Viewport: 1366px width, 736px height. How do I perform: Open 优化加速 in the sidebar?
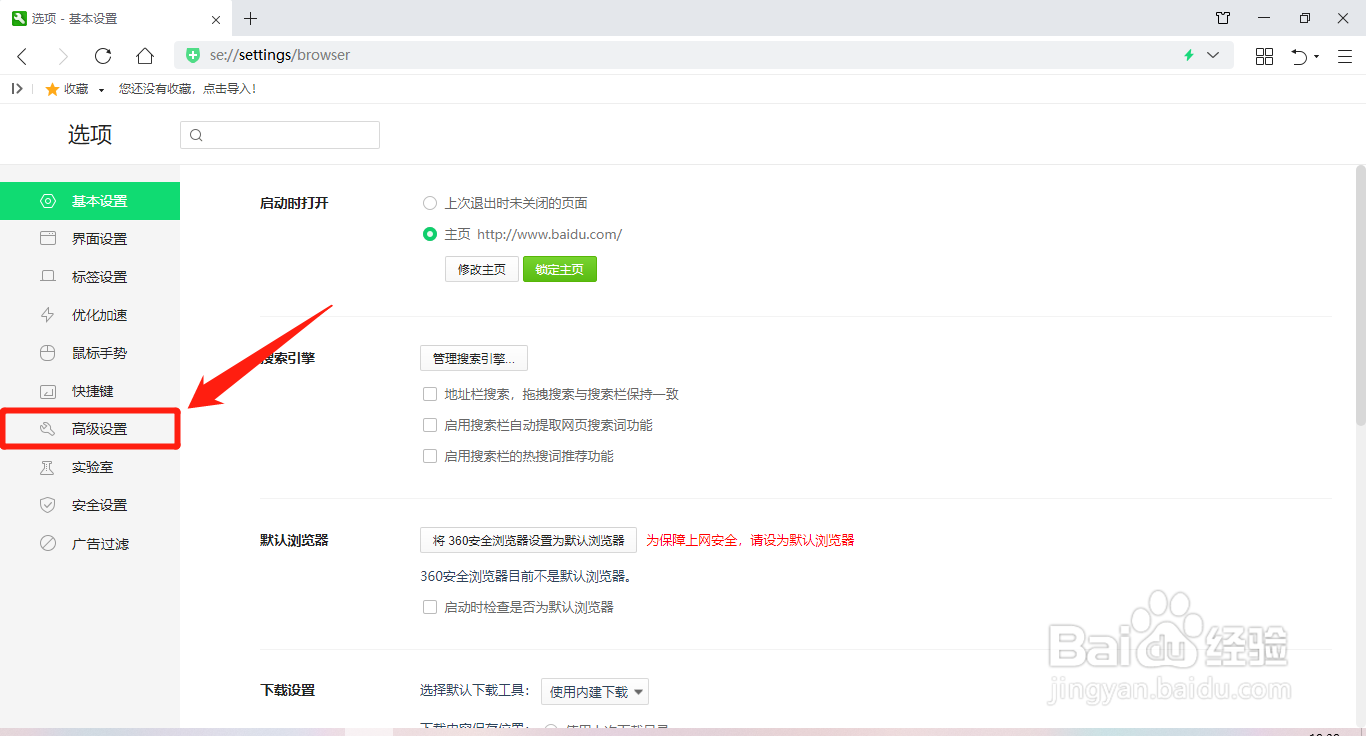[90, 315]
